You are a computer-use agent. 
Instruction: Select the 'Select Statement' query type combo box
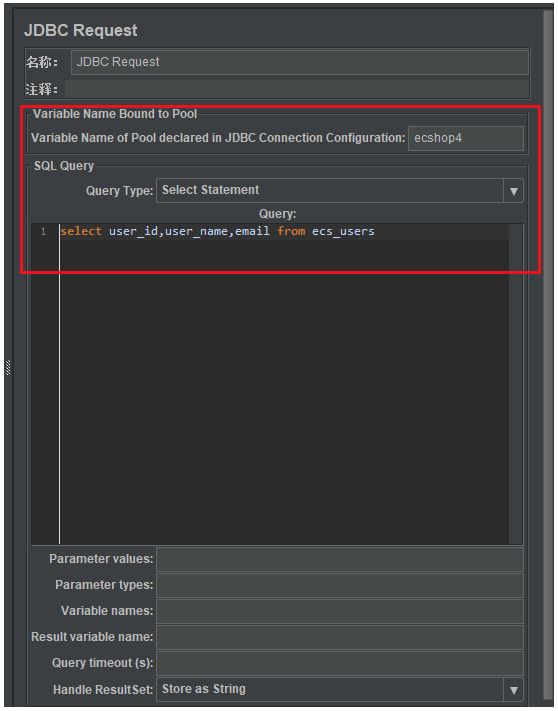(x=340, y=190)
